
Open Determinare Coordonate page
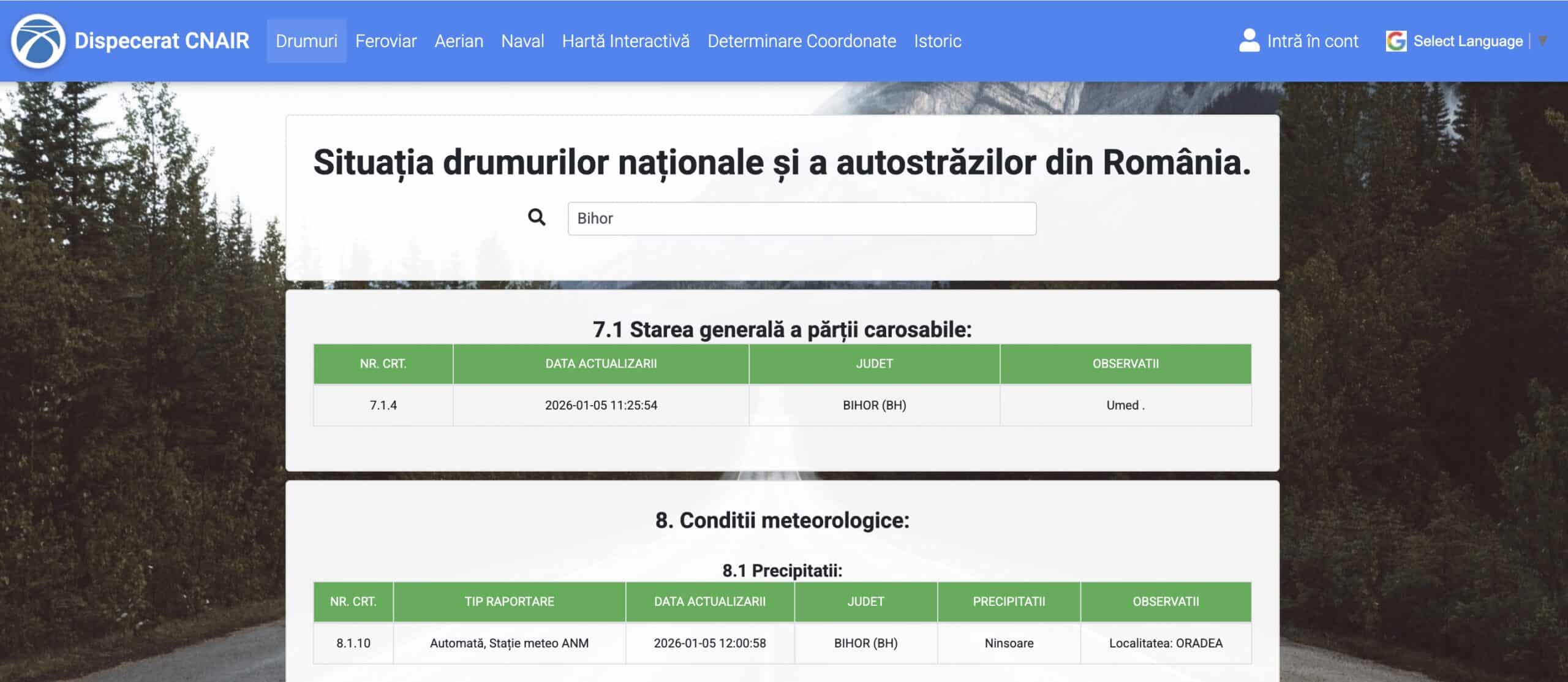[802, 41]
